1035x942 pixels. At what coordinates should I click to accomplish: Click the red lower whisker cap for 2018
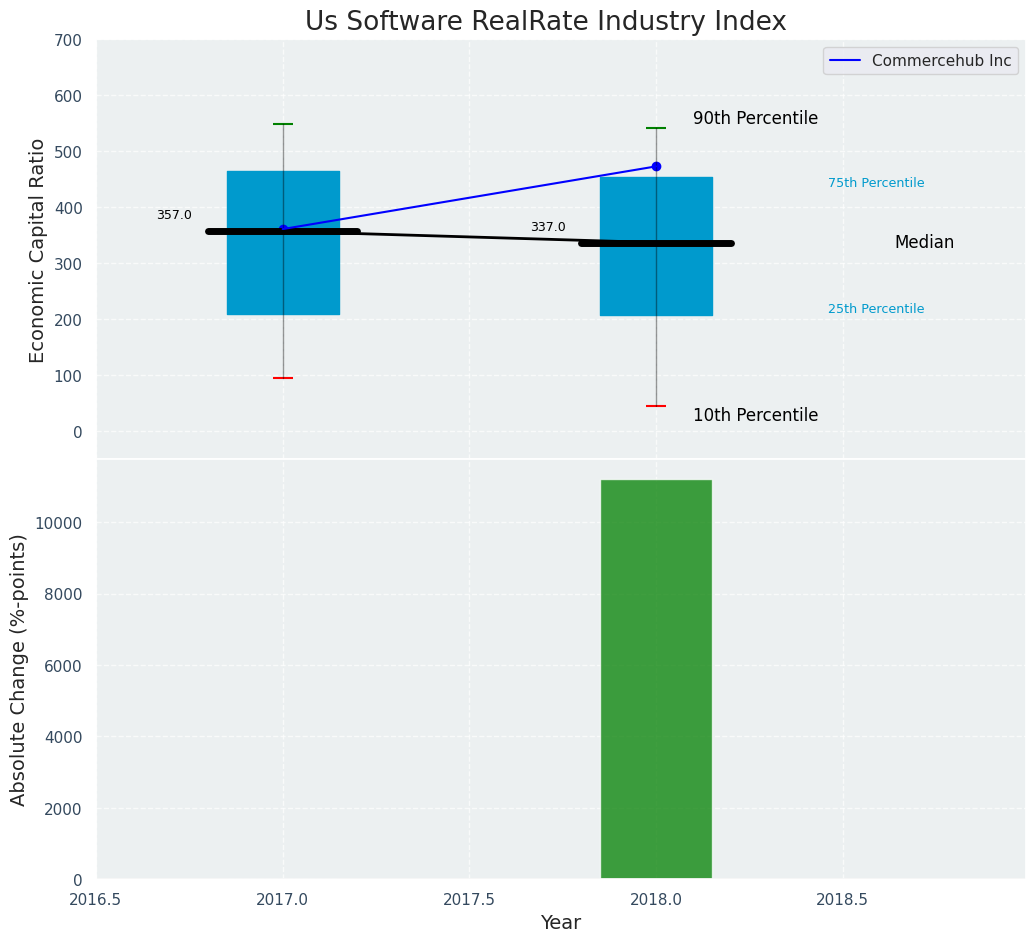(x=656, y=406)
